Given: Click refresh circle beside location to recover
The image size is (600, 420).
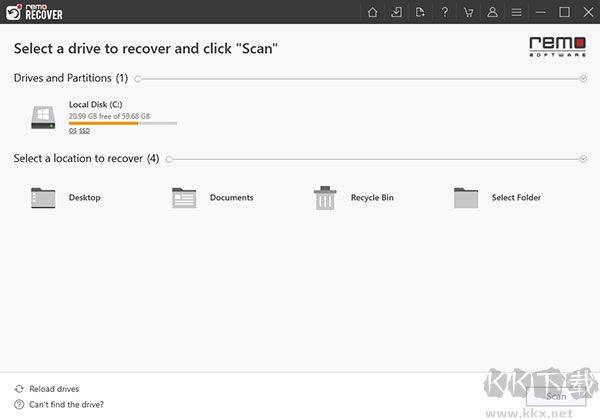Looking at the screenshot, I should 169,159.
